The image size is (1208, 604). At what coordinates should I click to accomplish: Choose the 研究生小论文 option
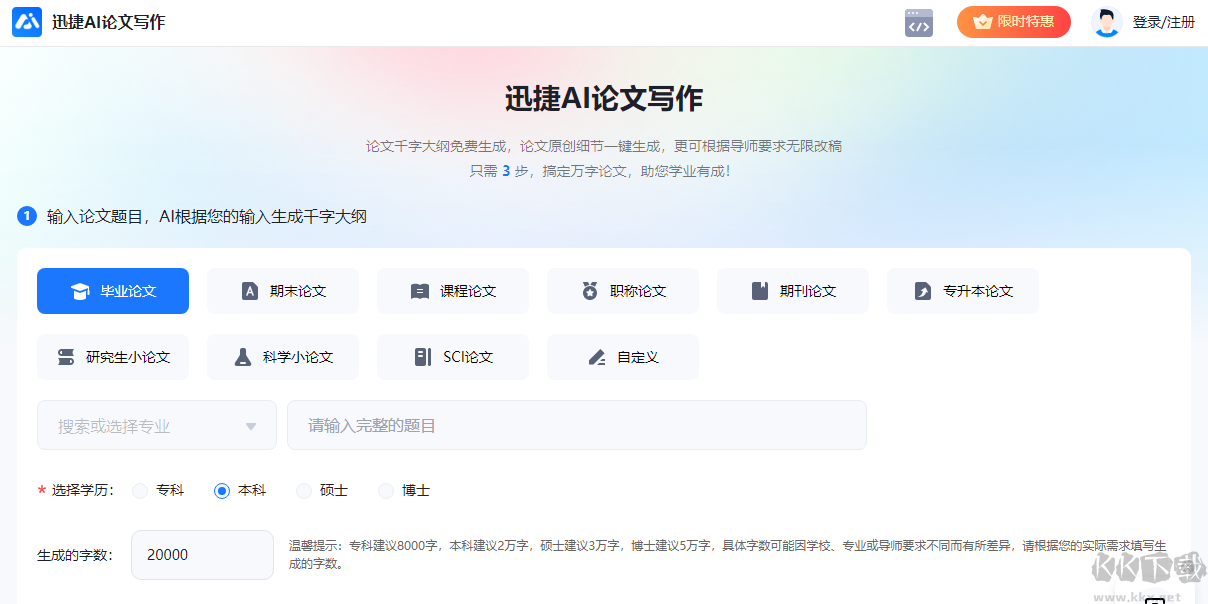(113, 357)
